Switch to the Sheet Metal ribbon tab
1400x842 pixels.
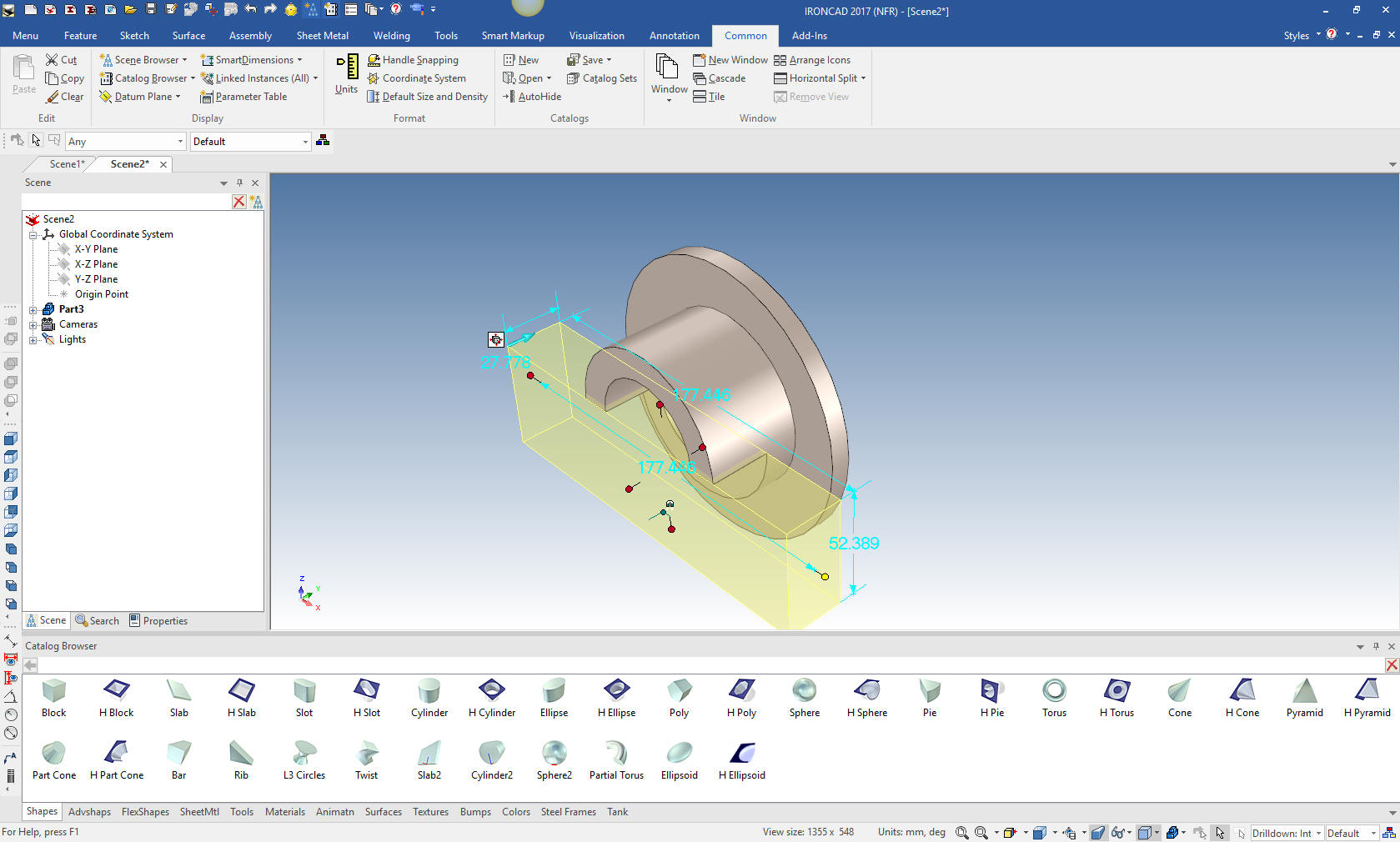pyautogui.click(x=322, y=36)
